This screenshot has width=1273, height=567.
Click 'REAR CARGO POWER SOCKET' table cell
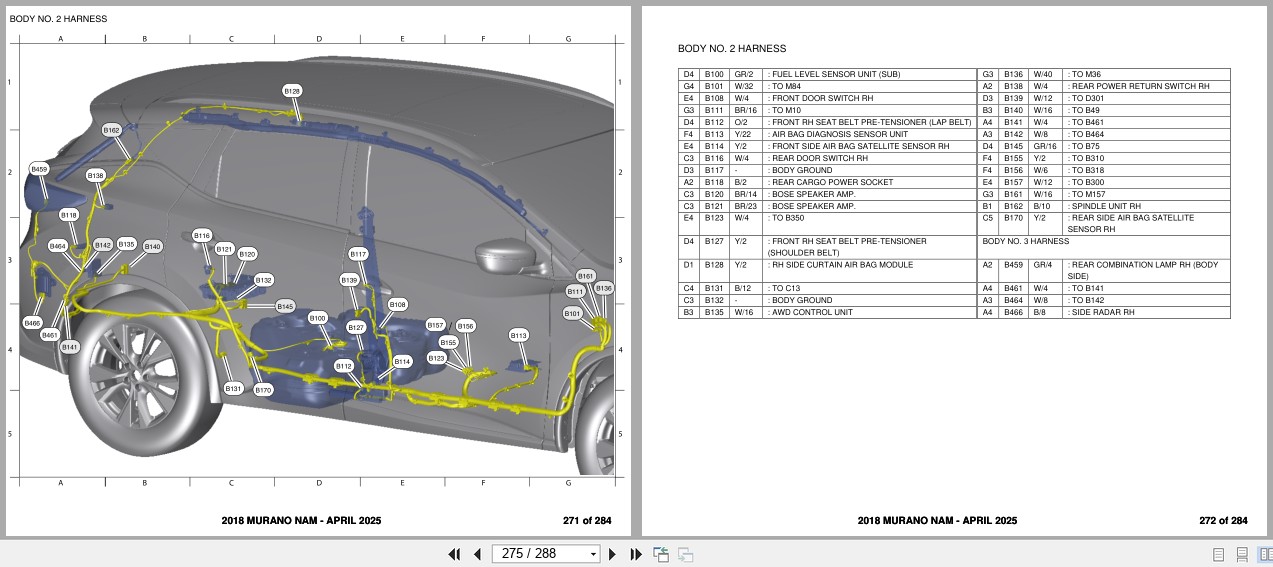(x=869, y=182)
